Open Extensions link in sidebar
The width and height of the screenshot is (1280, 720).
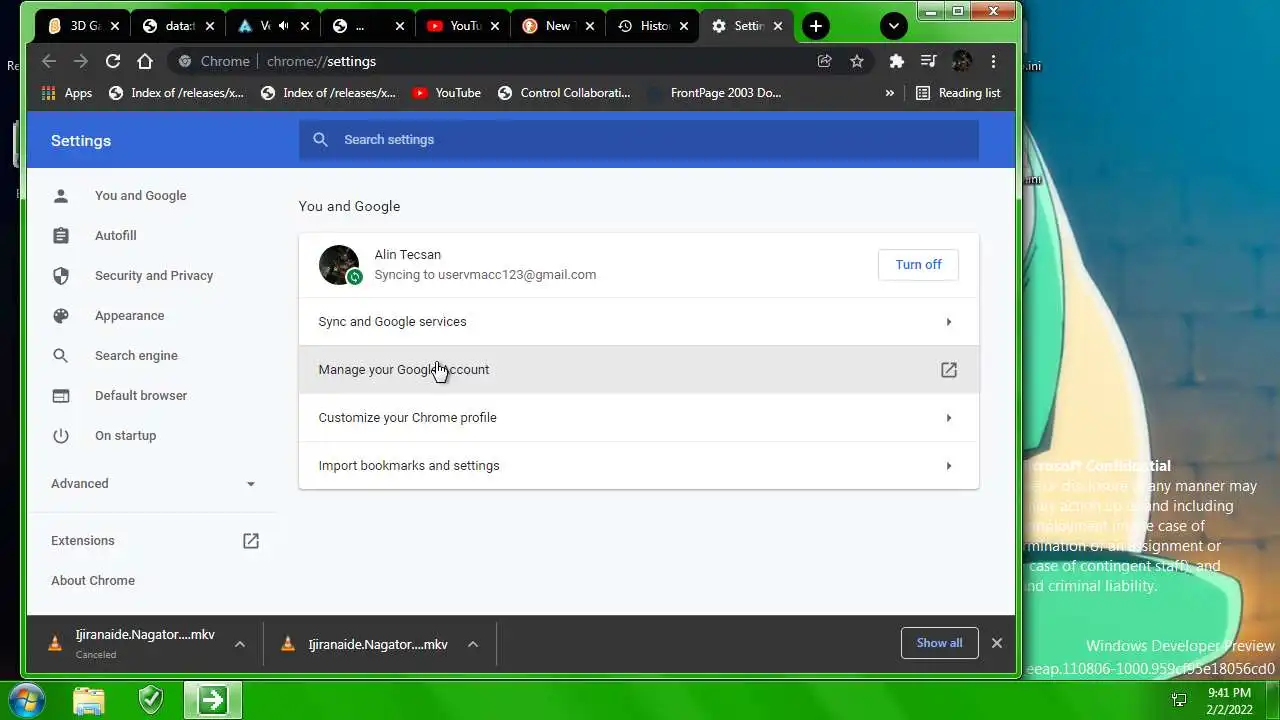point(155,541)
